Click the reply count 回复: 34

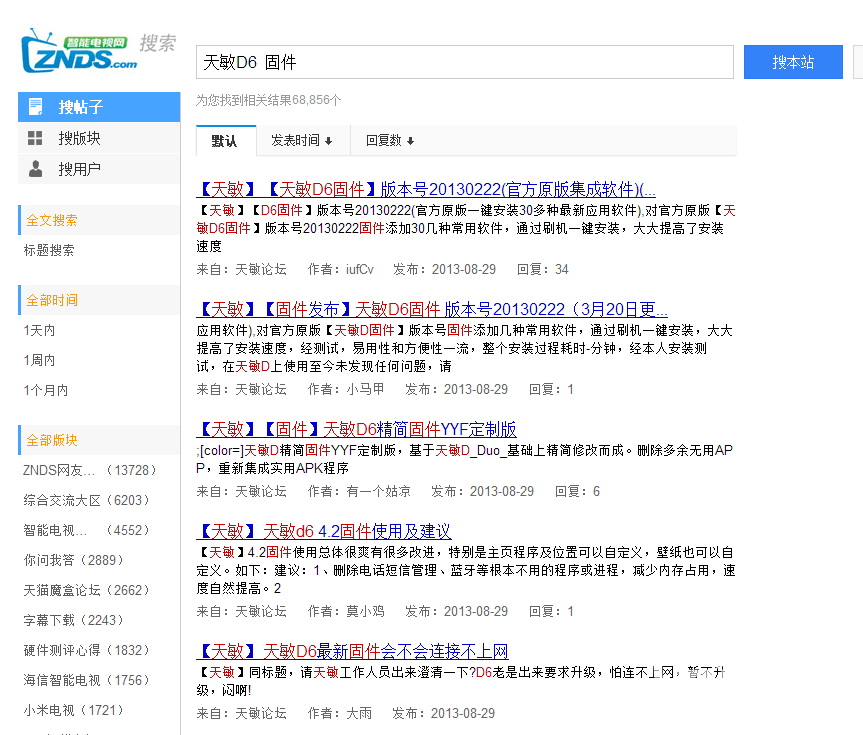(x=543, y=269)
